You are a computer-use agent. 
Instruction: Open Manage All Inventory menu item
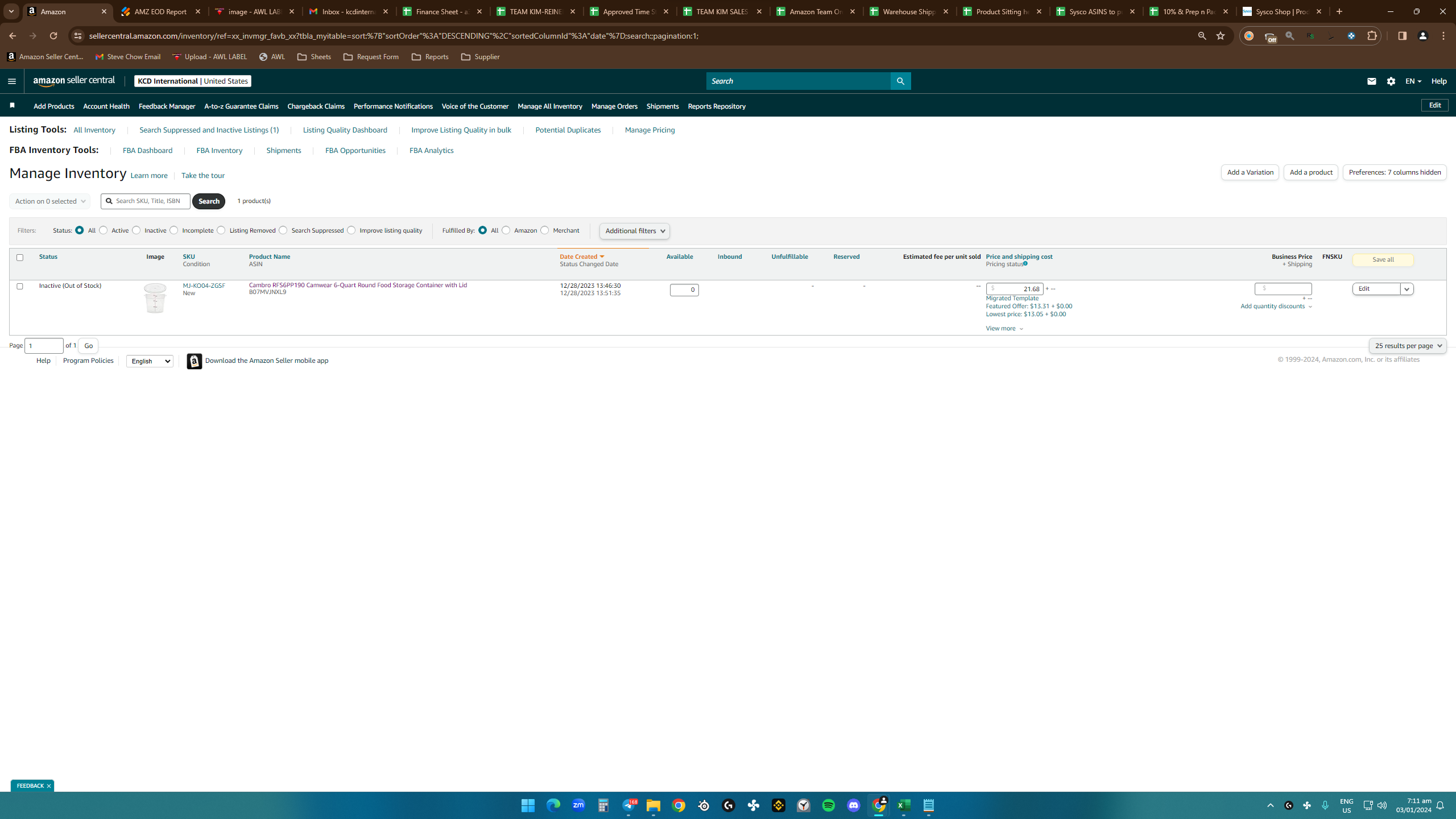tap(550, 106)
